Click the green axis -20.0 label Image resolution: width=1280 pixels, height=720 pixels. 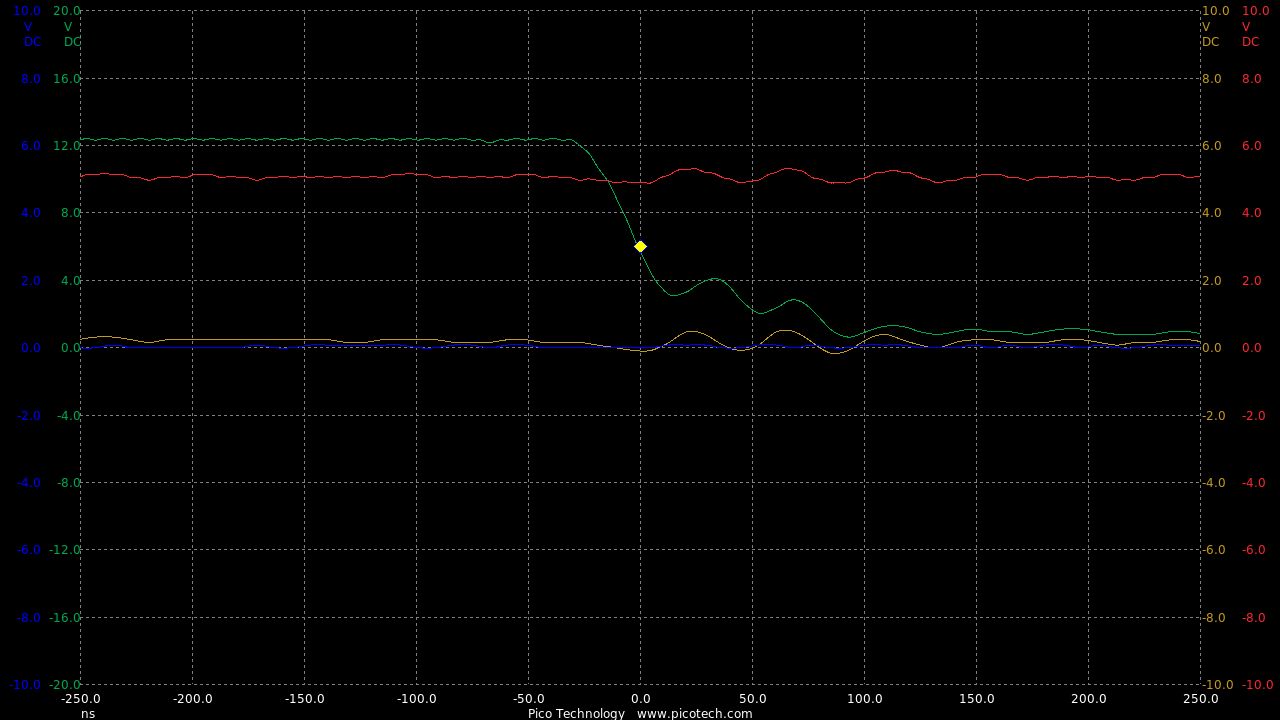click(x=64, y=684)
